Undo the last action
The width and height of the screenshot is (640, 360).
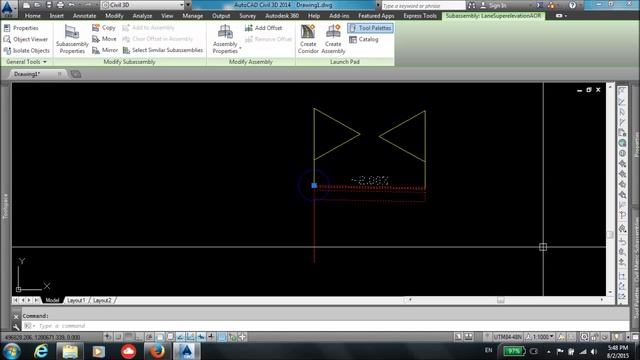click(71, 5)
